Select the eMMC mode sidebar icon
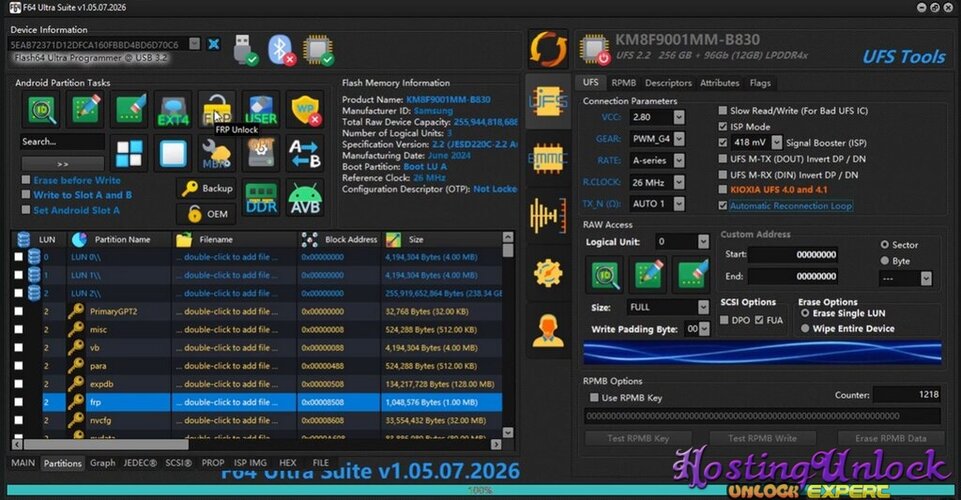Screen dimensions: 961x500 (548, 158)
